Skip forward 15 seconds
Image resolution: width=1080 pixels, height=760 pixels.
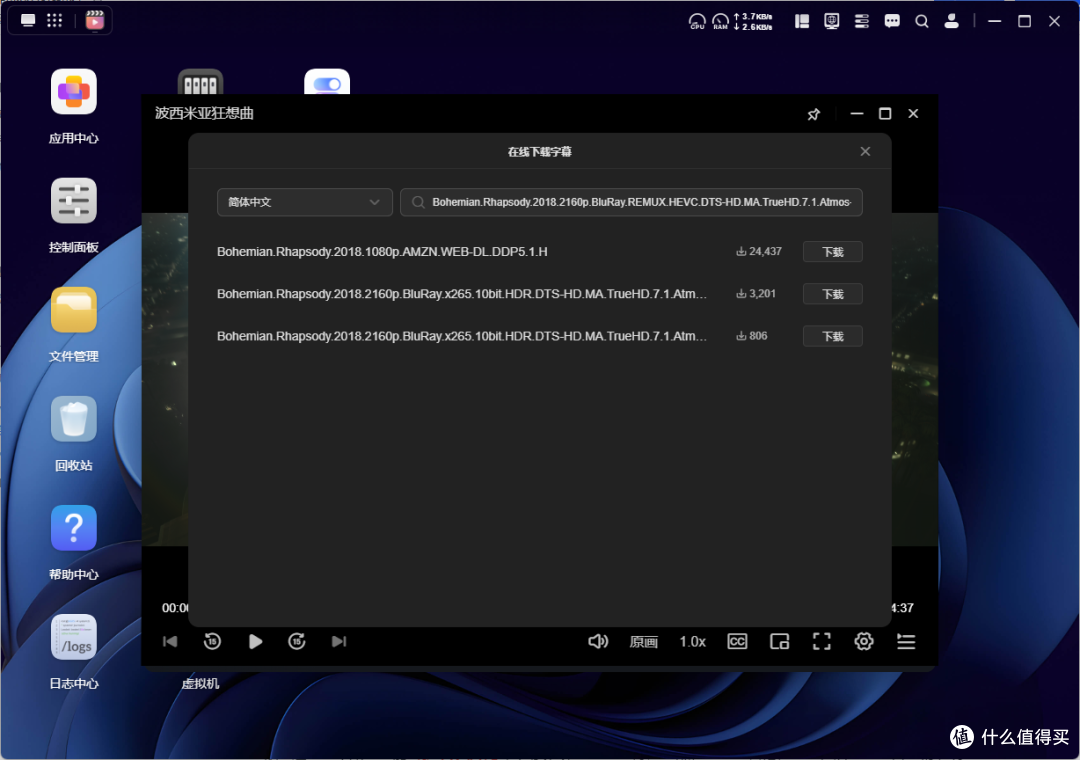[297, 641]
